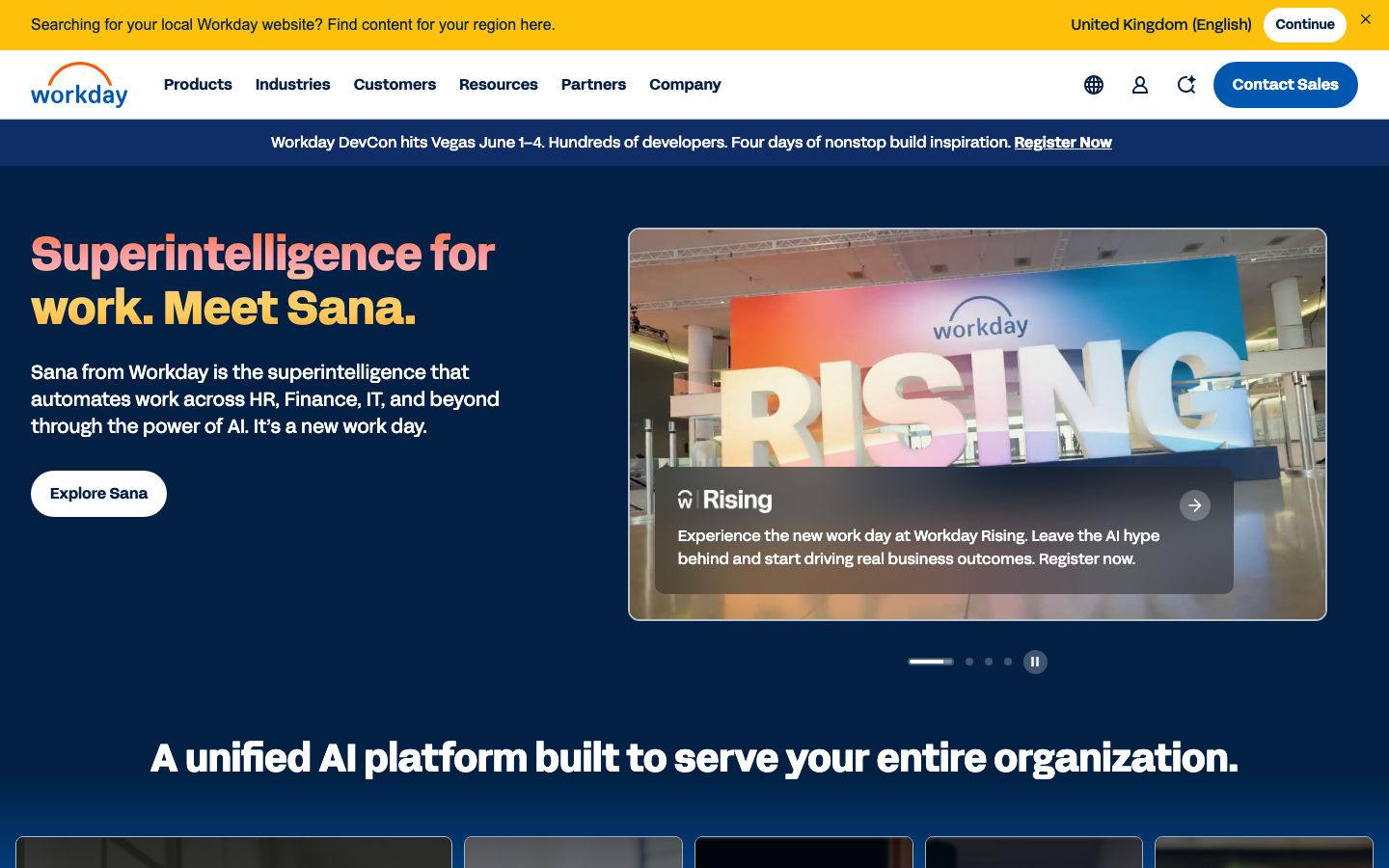1389x868 pixels.
Task: Open the globe language selector icon
Action: (1094, 85)
